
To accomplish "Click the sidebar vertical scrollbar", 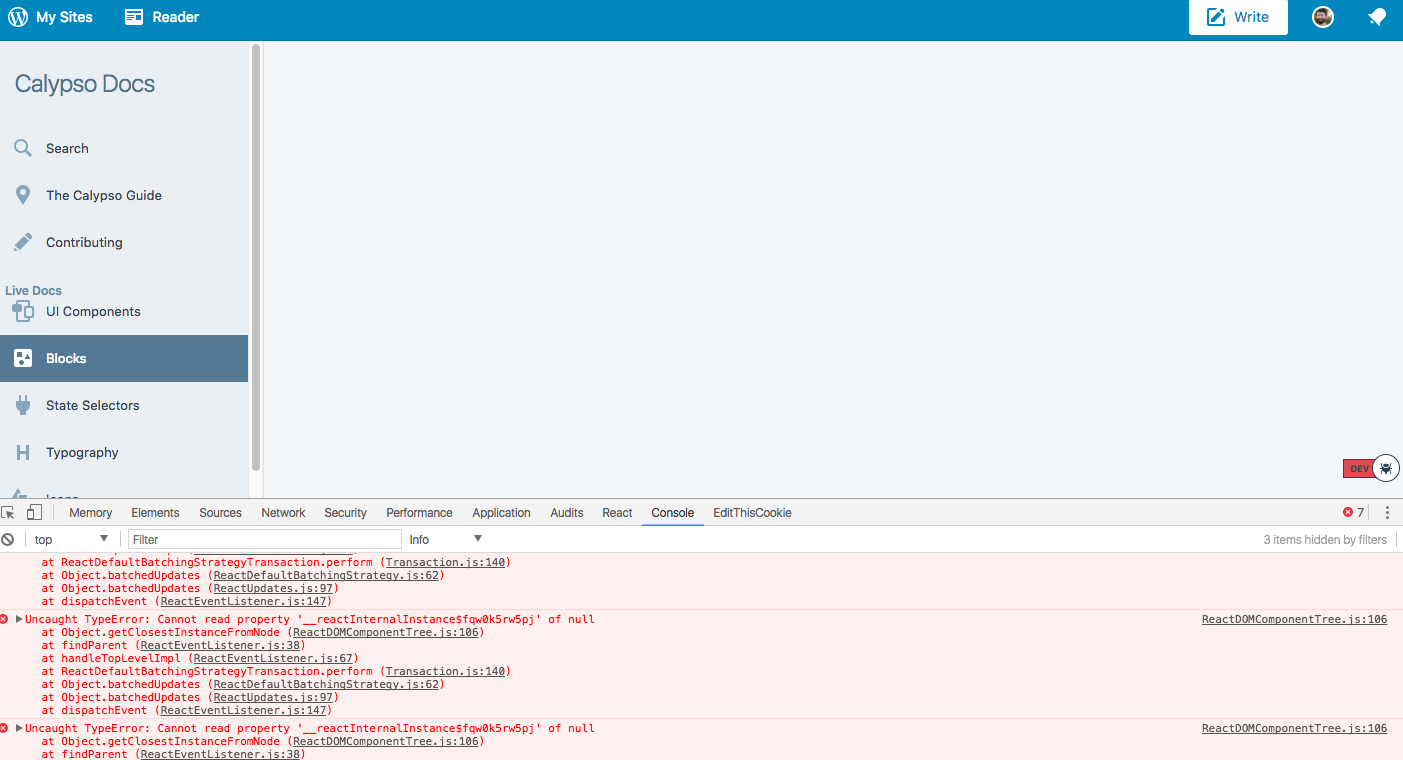I will point(256,257).
